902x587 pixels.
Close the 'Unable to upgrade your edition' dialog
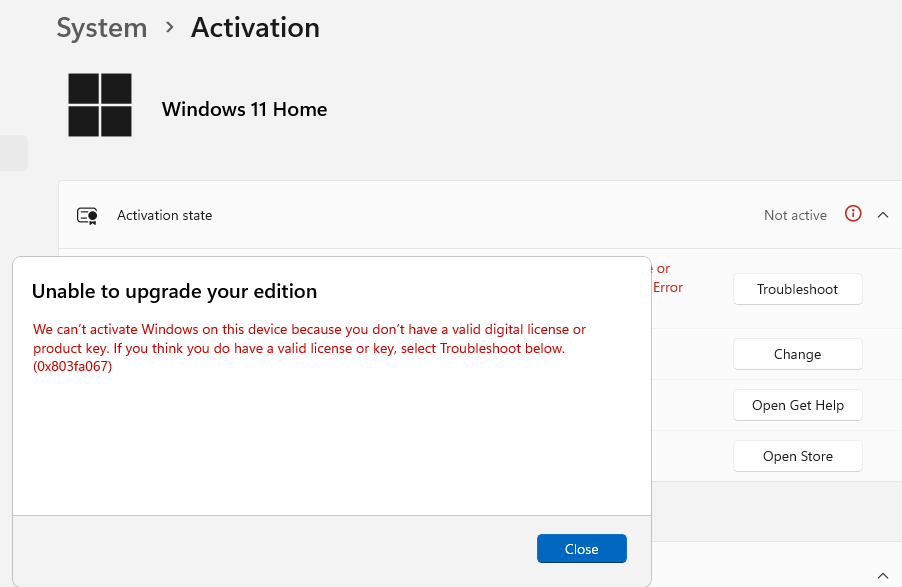(x=581, y=548)
